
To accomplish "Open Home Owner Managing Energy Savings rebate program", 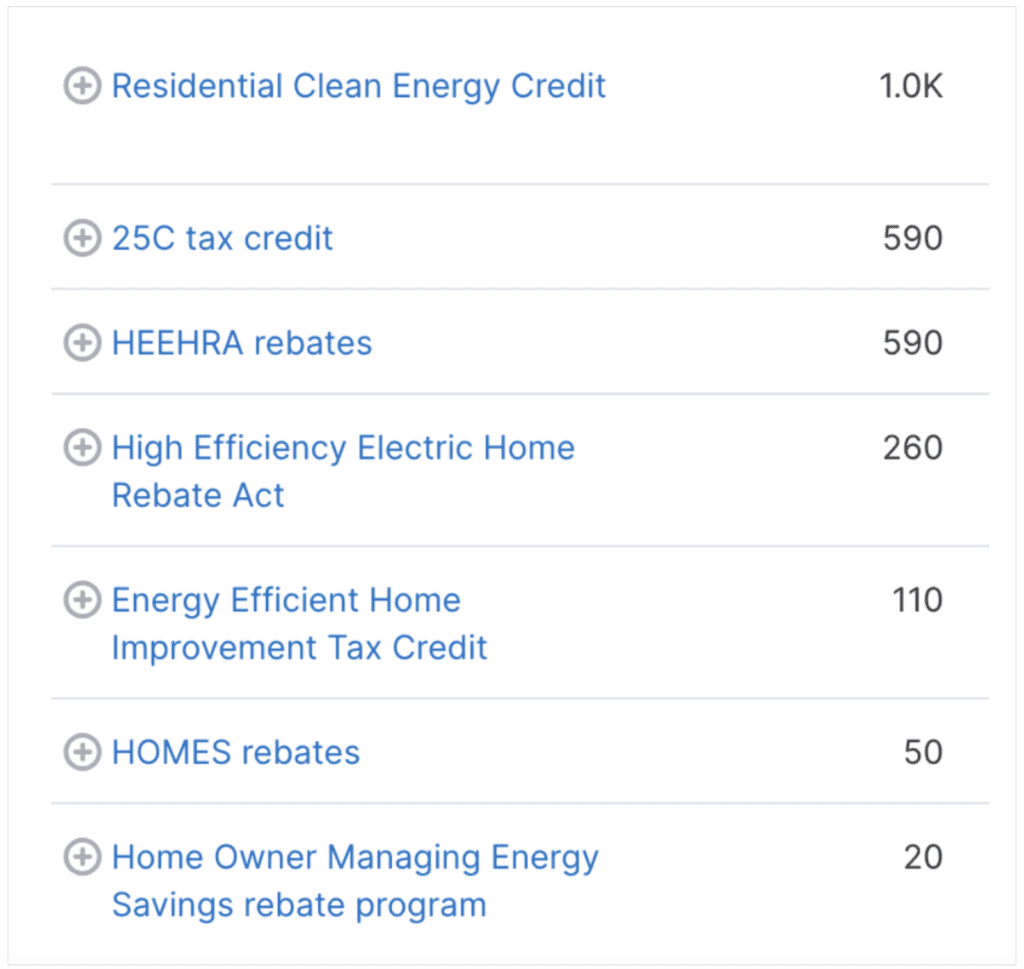I will [355, 882].
